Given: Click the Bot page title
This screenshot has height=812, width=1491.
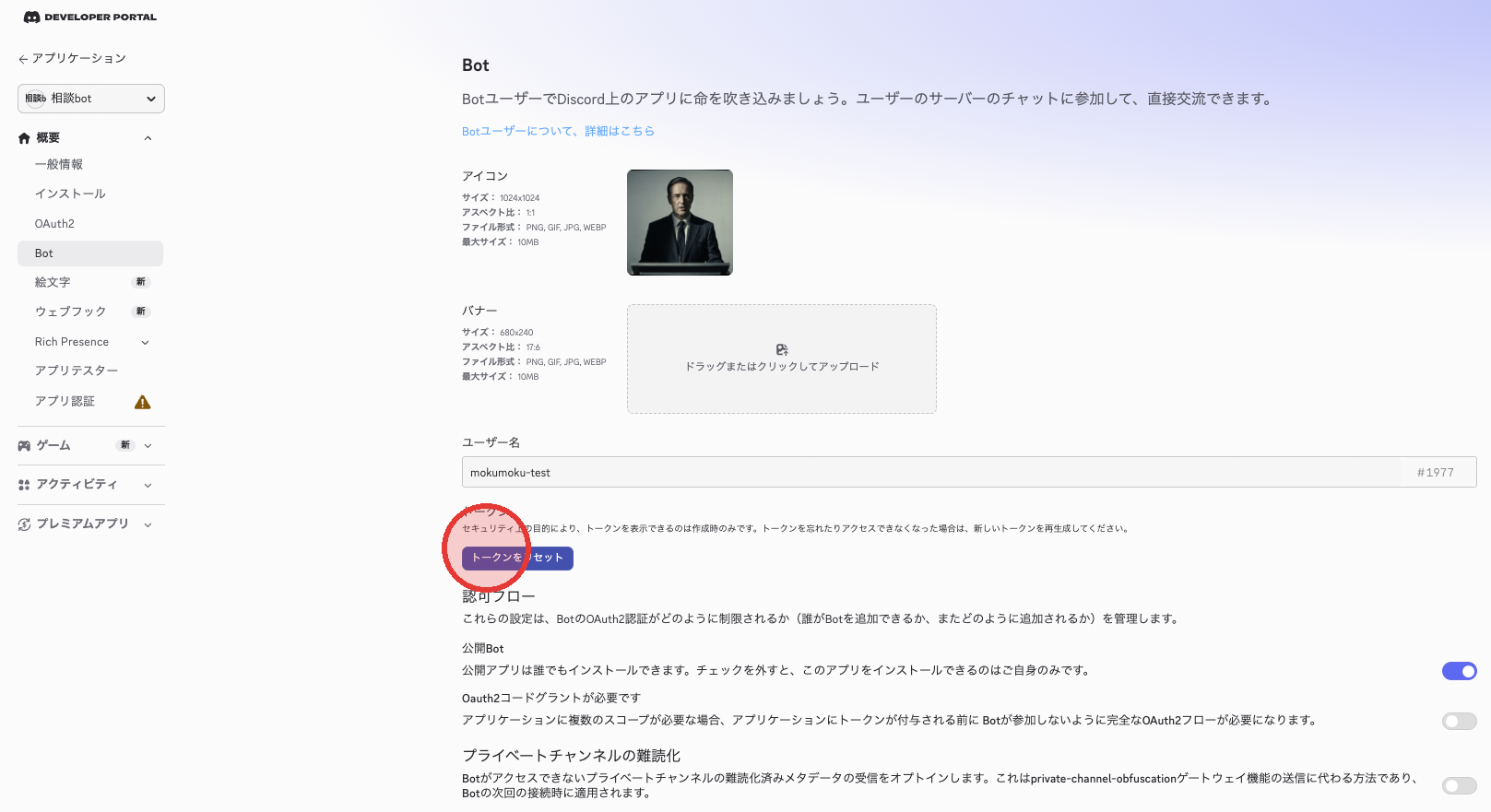Looking at the screenshot, I should [x=476, y=65].
